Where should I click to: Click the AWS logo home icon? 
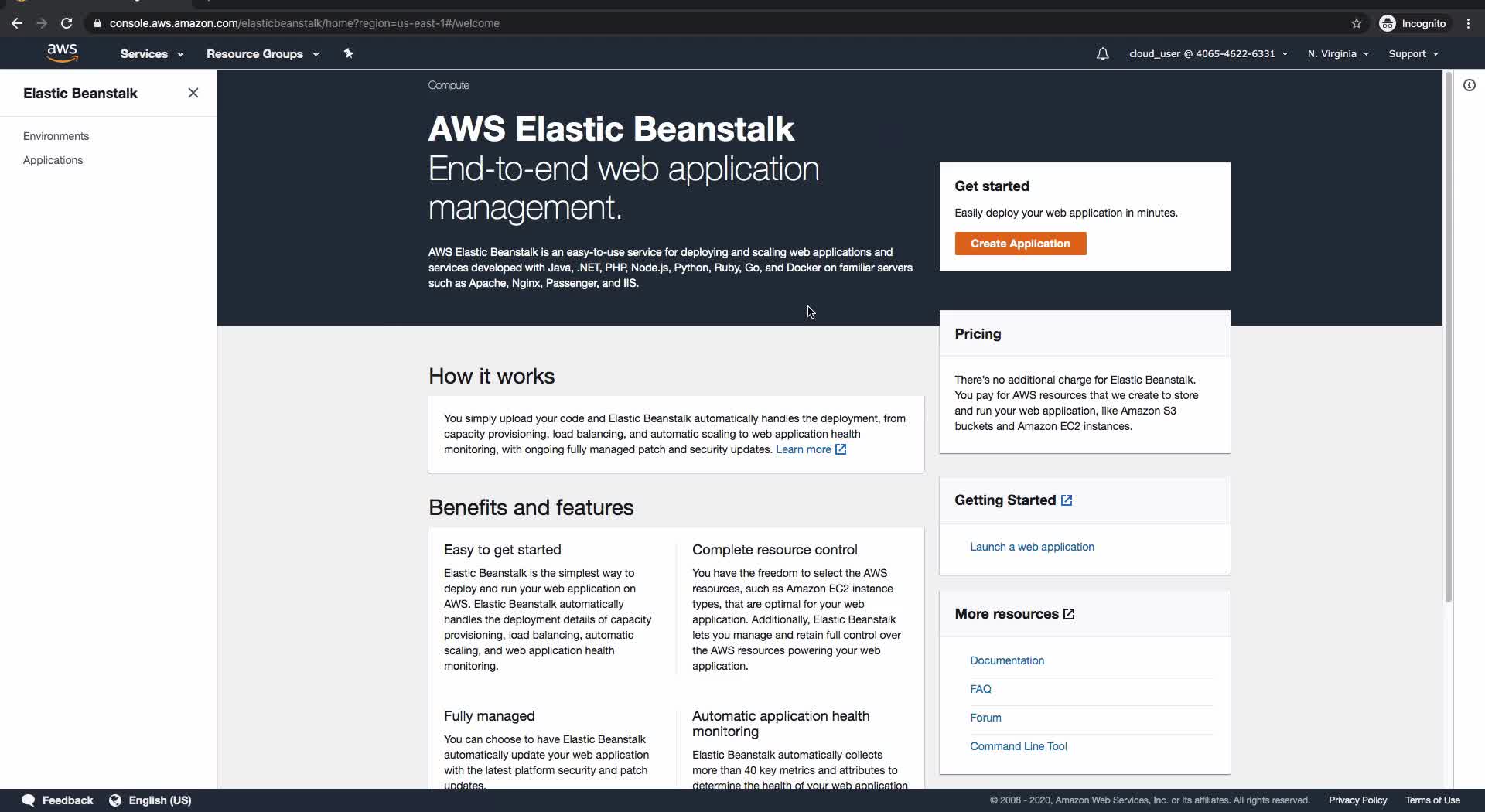(x=62, y=53)
